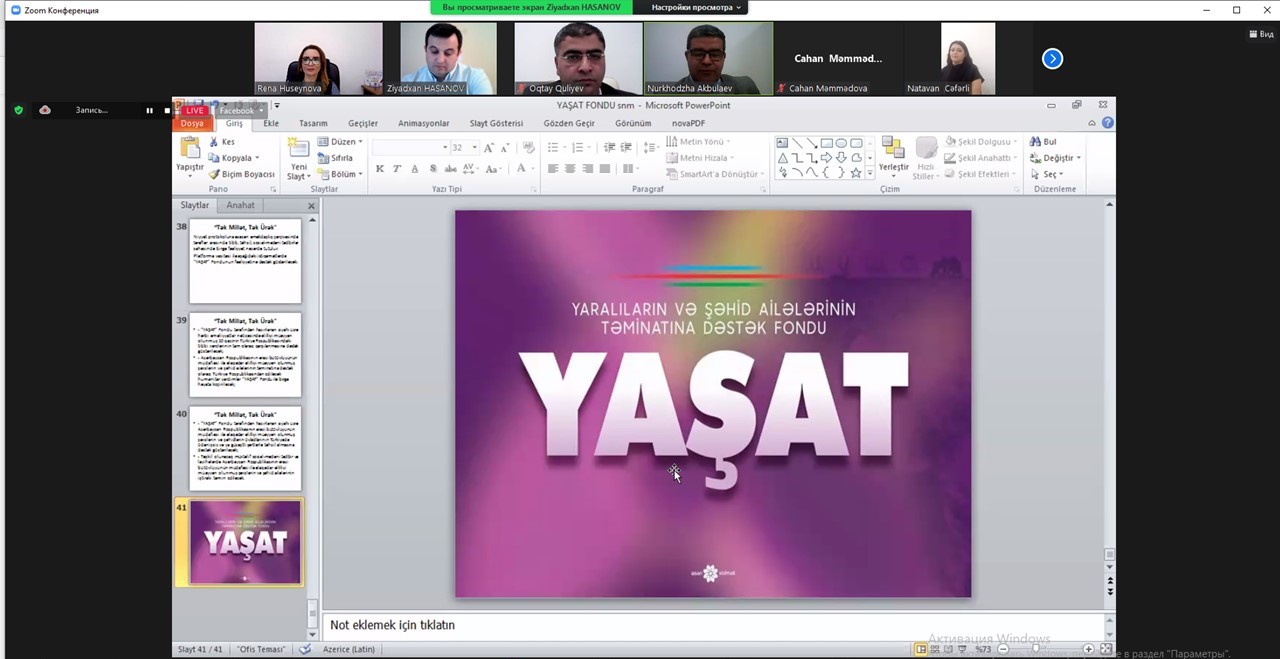
Task: Open the font size 32 dropdown
Action: [474, 147]
